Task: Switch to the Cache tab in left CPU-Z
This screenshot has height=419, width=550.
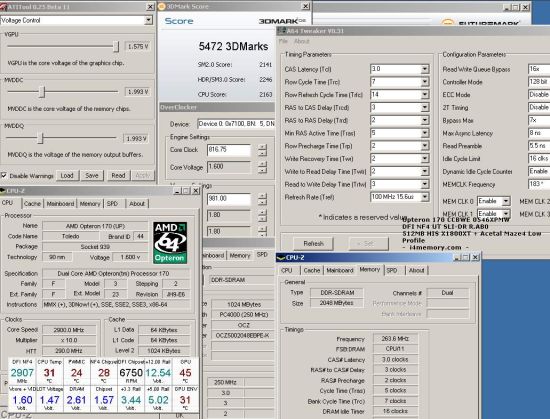Action: 33,204
